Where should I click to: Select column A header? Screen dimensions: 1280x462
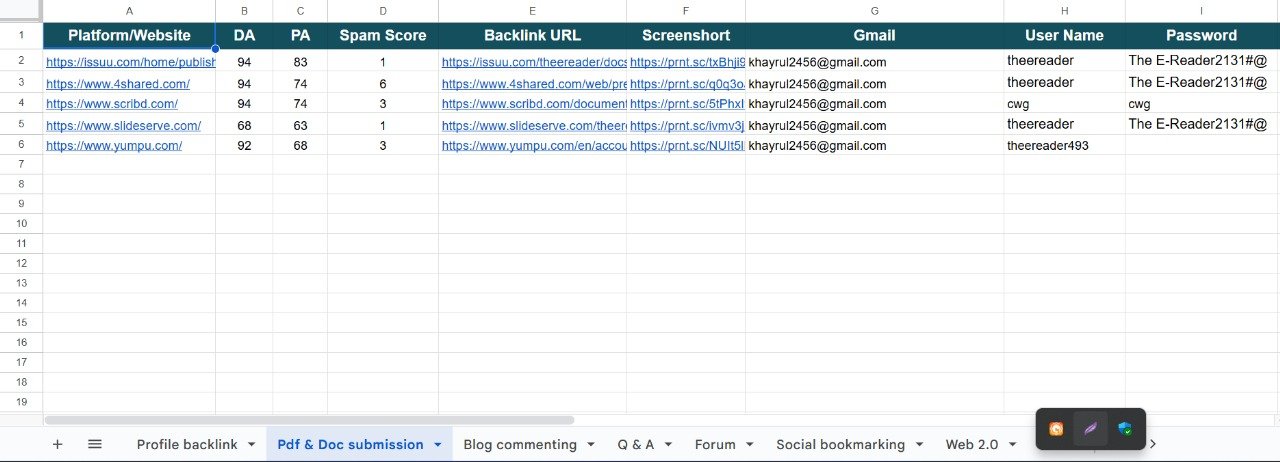[129, 10]
